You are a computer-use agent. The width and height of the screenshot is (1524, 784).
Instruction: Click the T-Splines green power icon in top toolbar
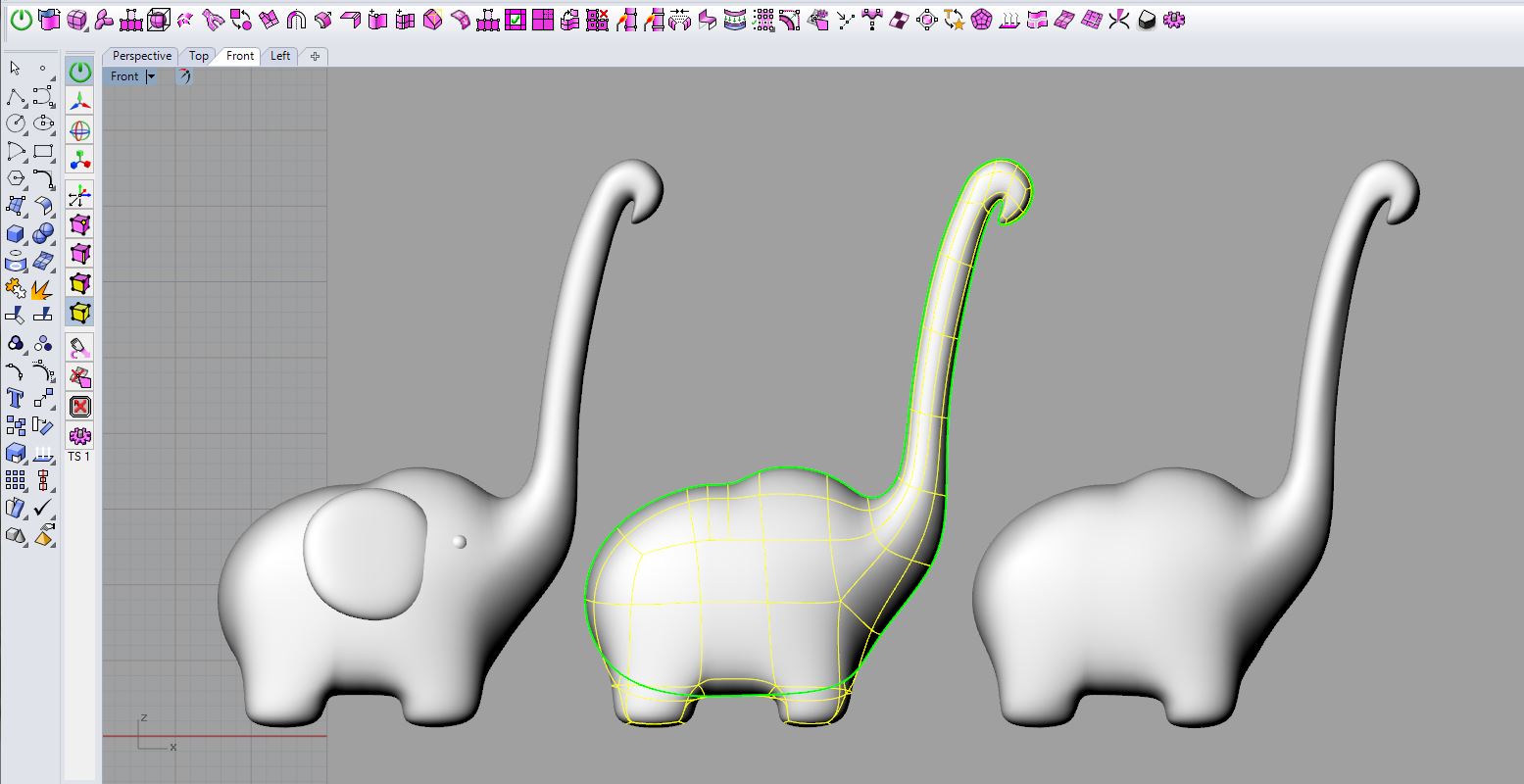(x=21, y=20)
